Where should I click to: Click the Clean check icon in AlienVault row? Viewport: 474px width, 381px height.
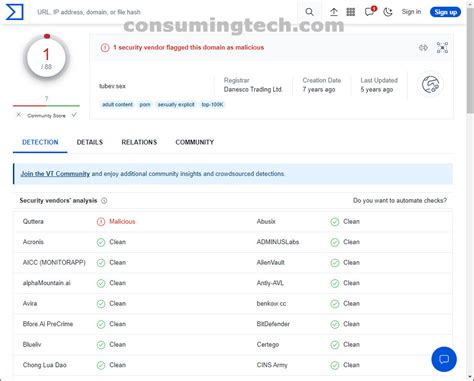coord(335,263)
